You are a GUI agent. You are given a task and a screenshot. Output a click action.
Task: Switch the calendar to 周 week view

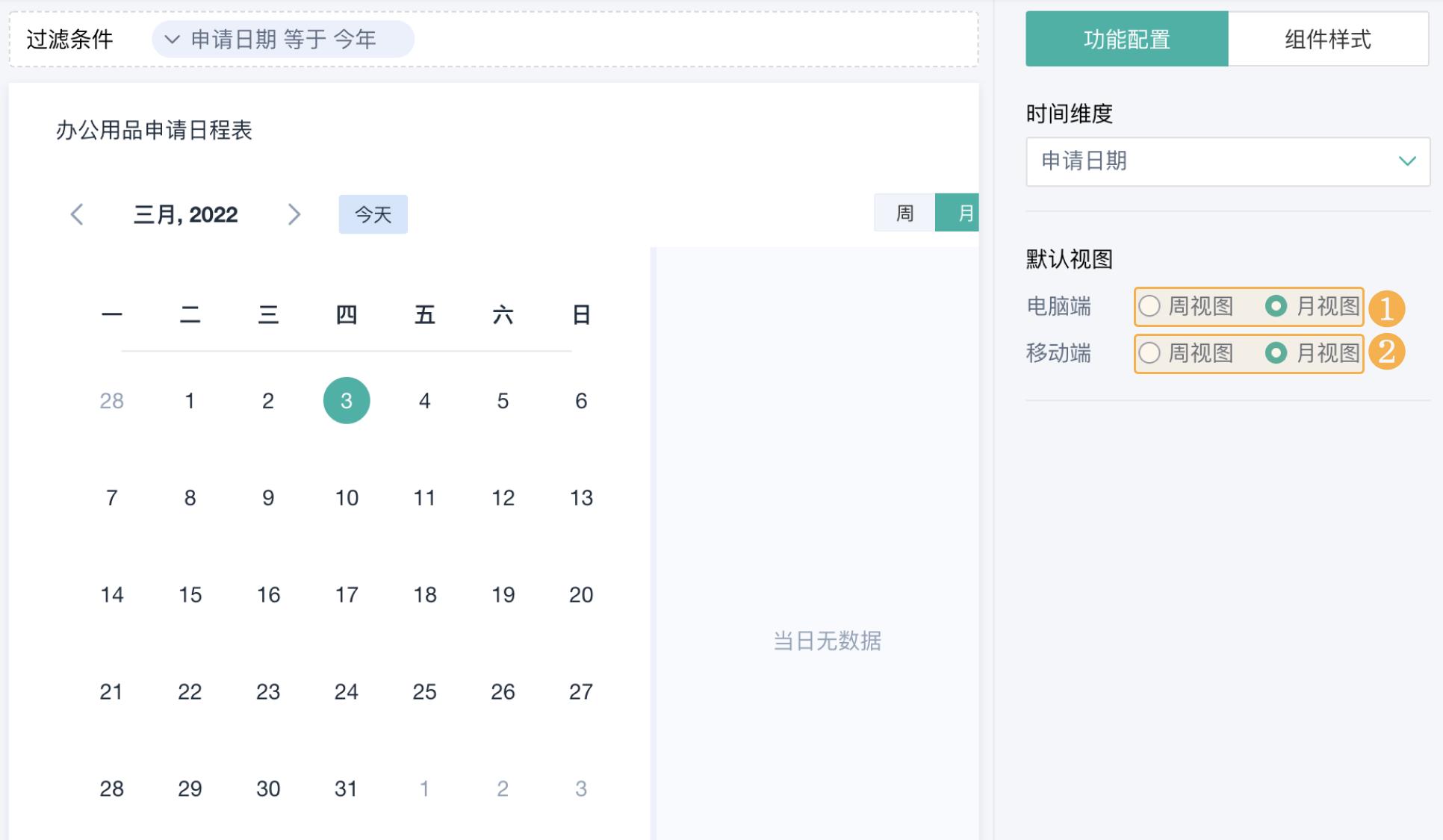click(903, 214)
